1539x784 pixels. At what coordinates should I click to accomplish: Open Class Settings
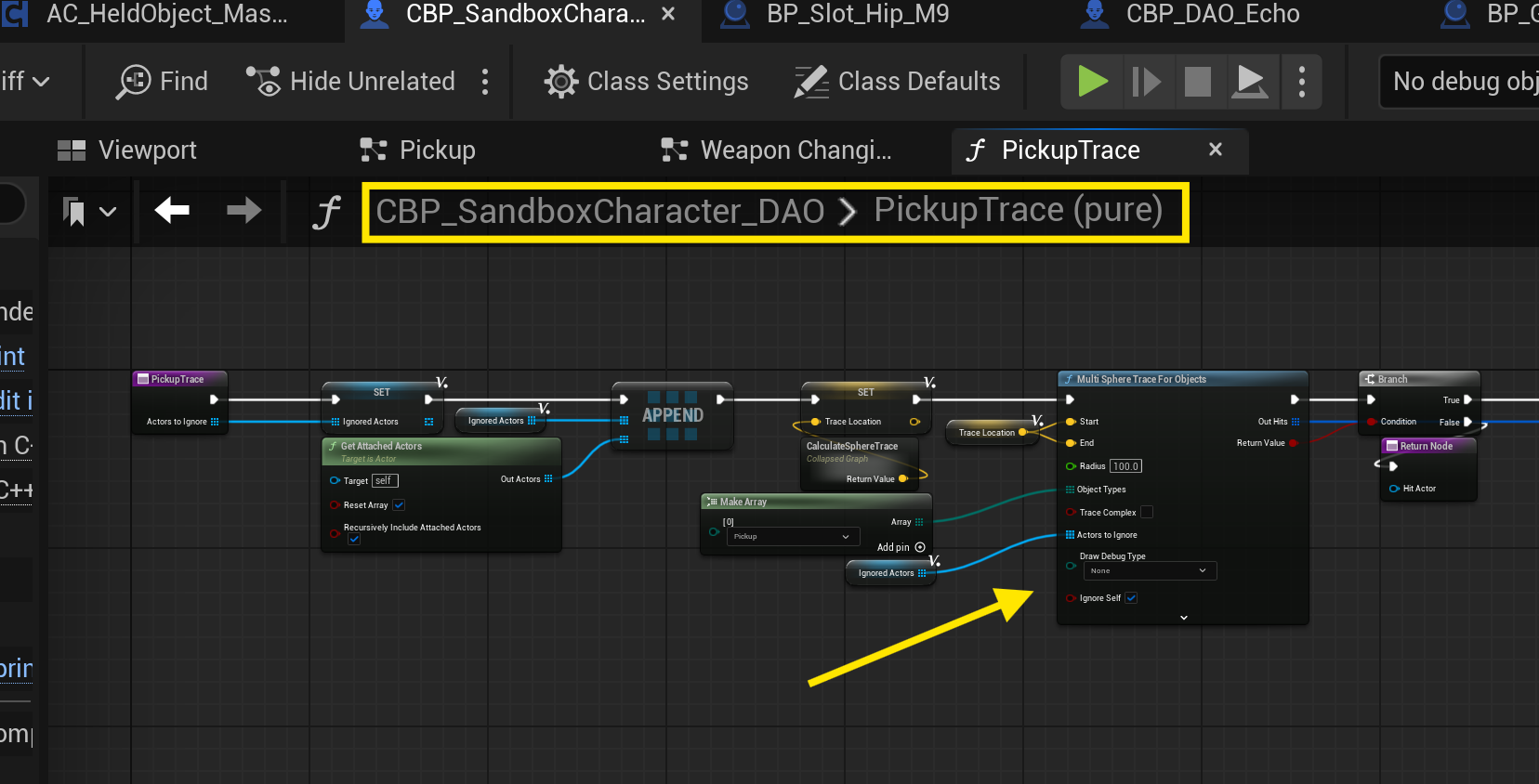click(x=647, y=82)
